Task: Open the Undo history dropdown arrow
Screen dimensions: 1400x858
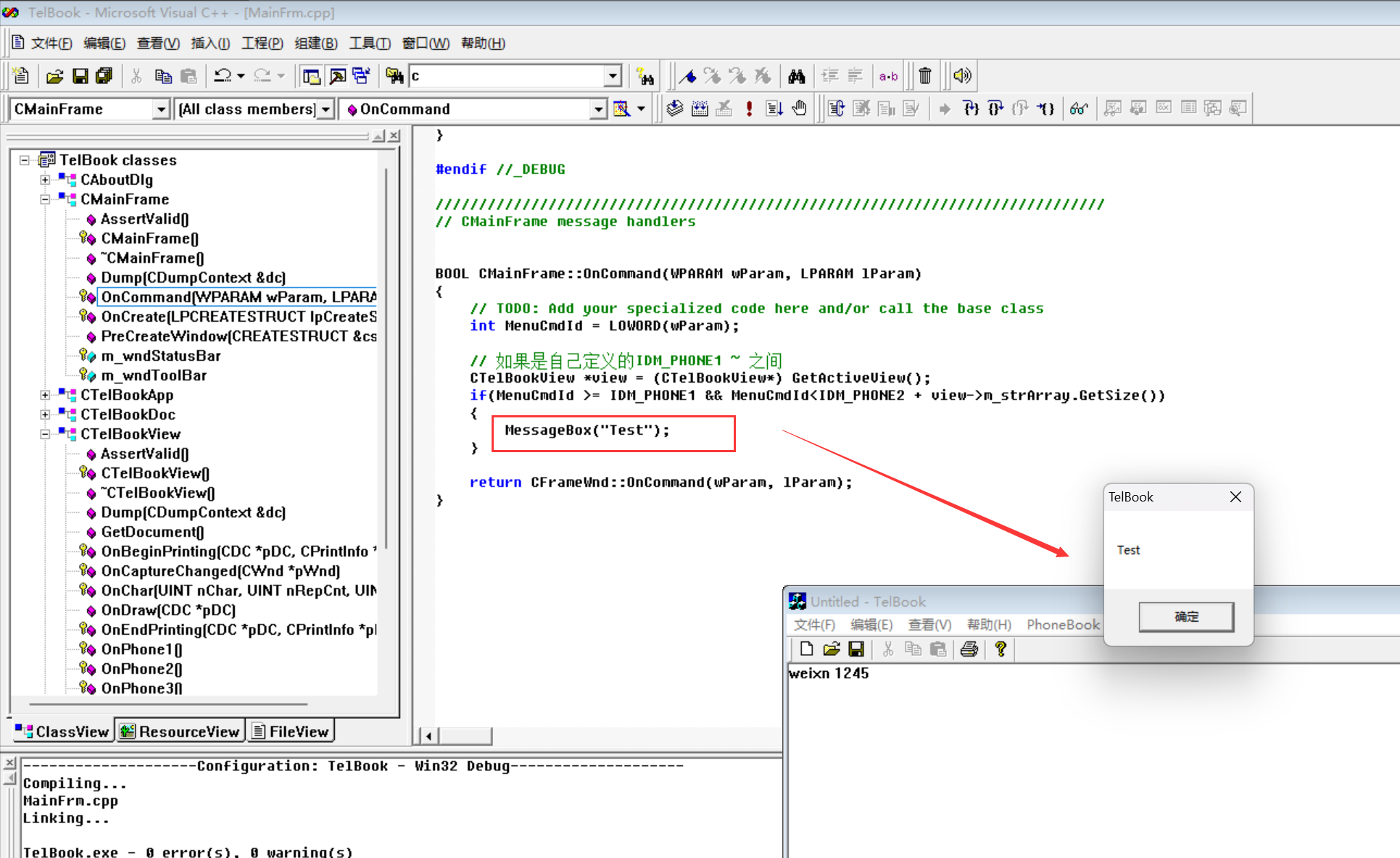Action: pyautogui.click(x=241, y=75)
